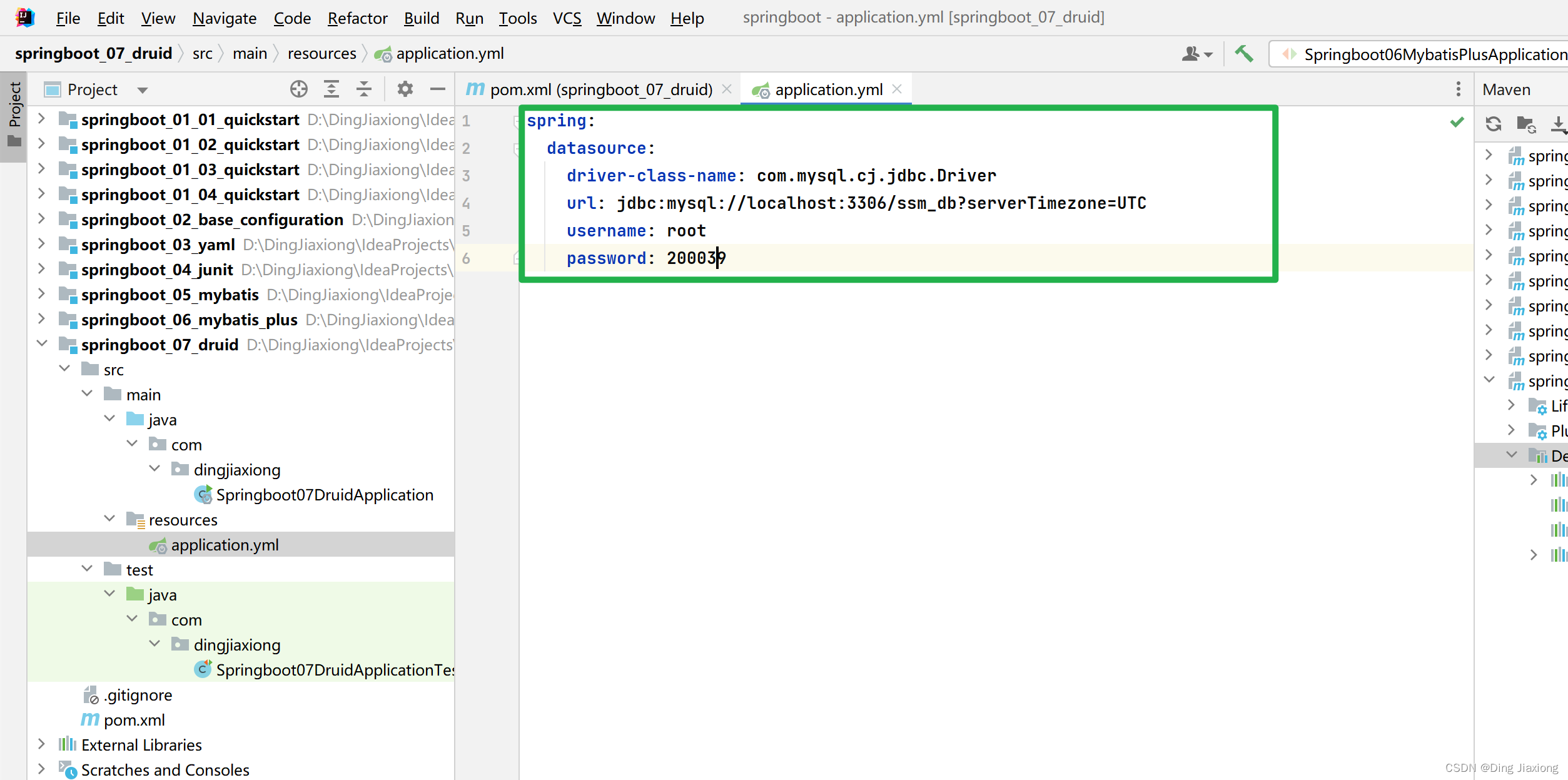Click the jdbc url value text
Image resolution: width=1568 pixels, height=780 pixels.
881,203
